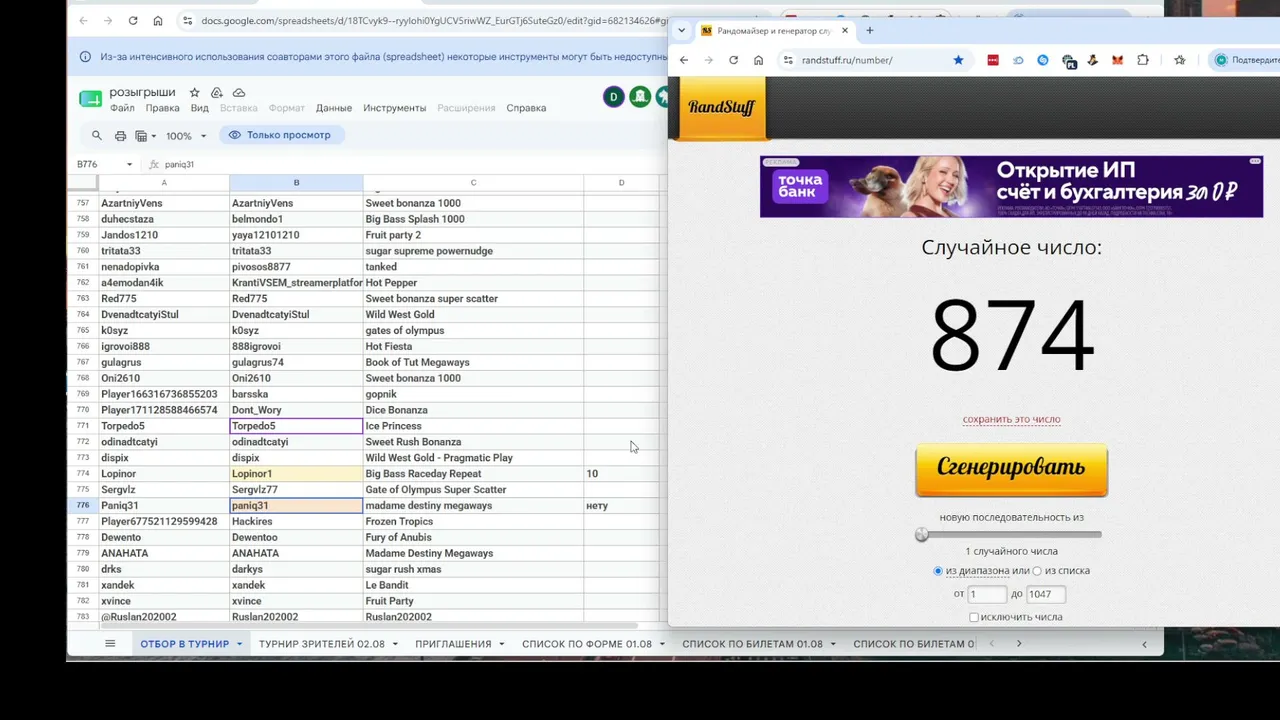This screenshot has width=1280, height=720.
Task: Open site info icon beside docs.google.com URL
Action: click(187, 20)
